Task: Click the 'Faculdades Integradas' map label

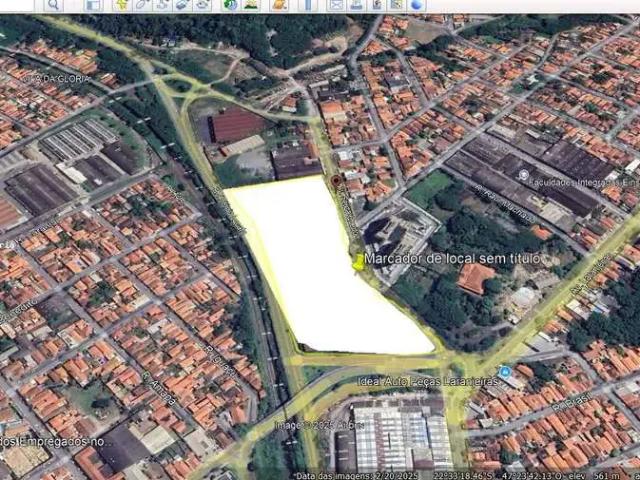Action: point(584,182)
